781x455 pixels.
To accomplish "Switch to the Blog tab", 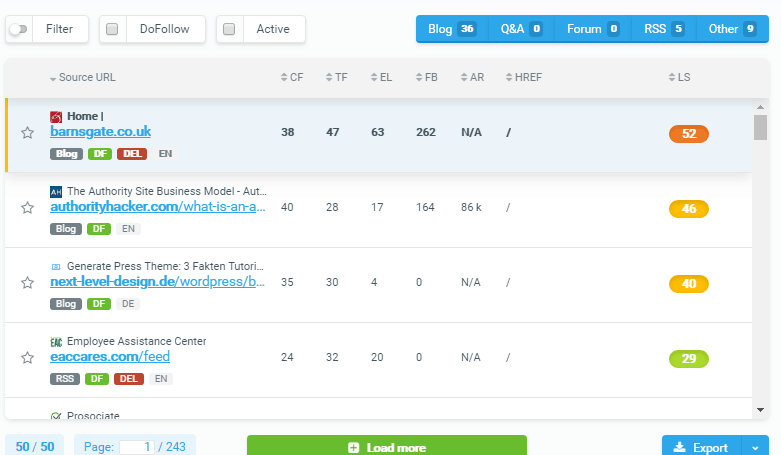I will click(451, 29).
